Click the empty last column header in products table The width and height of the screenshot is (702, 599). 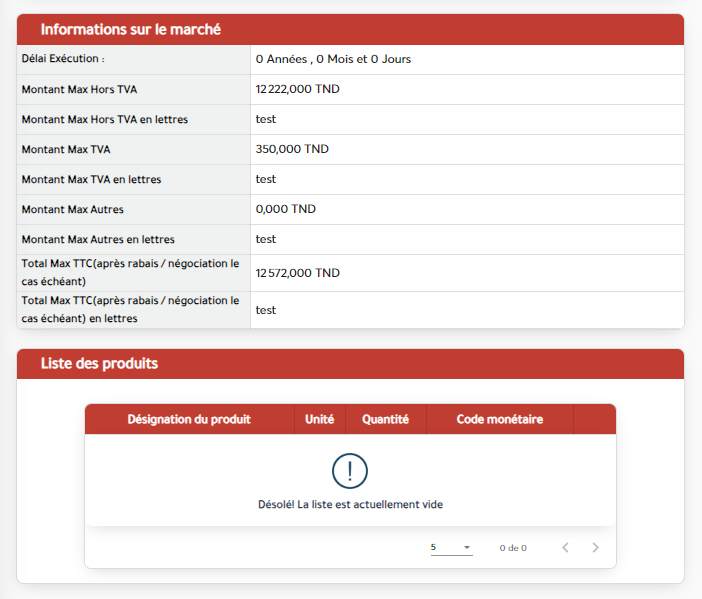594,419
